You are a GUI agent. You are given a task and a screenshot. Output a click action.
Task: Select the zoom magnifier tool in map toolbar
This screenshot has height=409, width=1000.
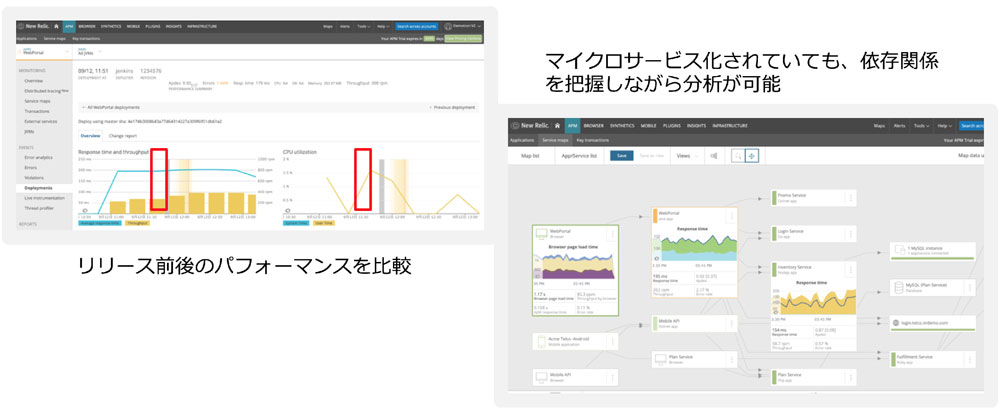tap(738, 156)
